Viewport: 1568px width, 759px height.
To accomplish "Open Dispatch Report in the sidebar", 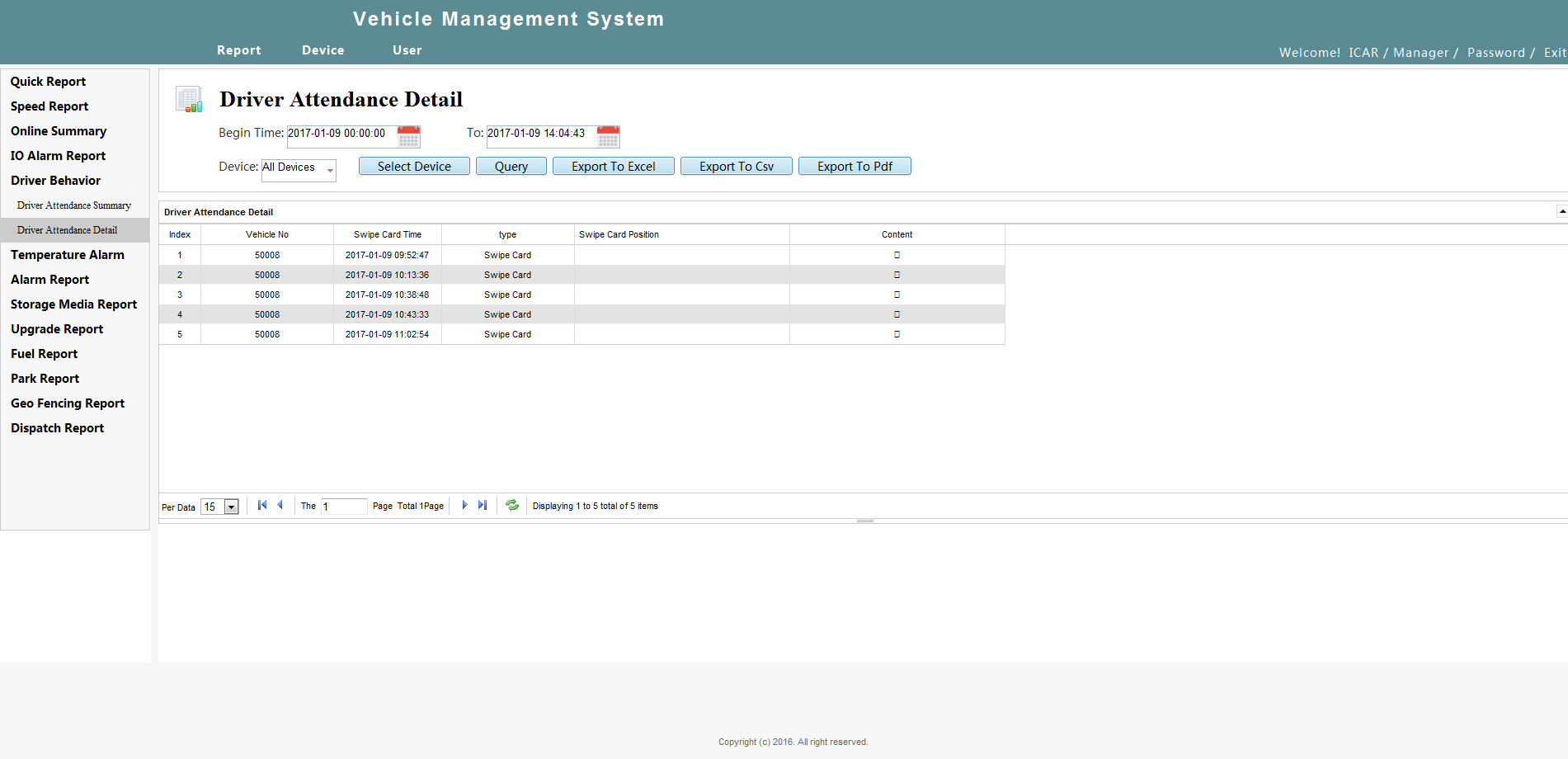I will [57, 428].
